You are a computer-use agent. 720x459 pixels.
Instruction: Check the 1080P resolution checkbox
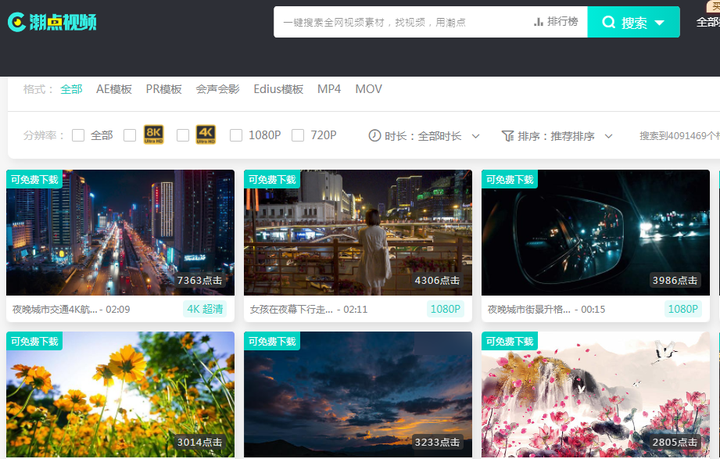point(236,135)
